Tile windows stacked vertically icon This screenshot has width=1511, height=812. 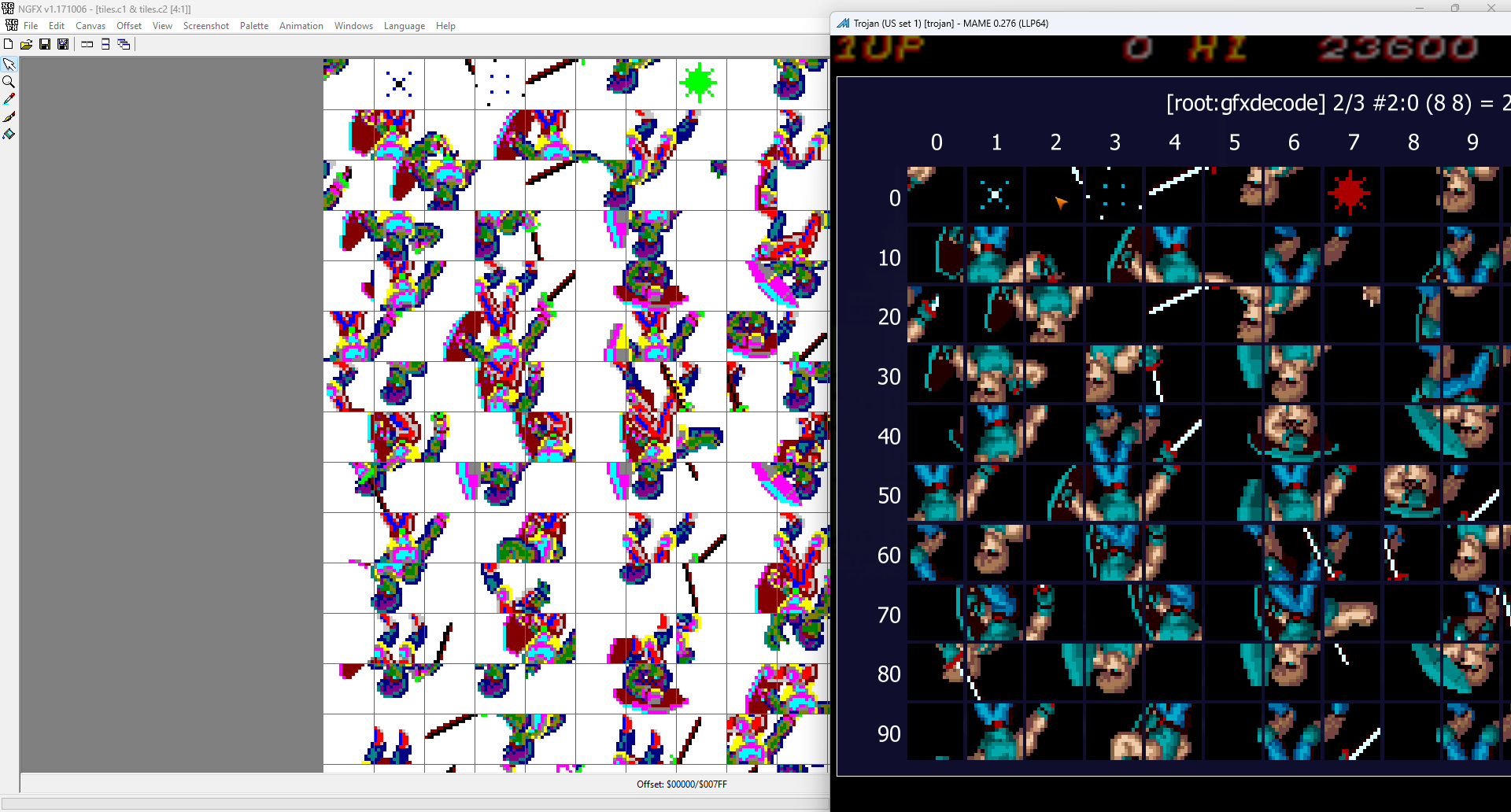105,44
